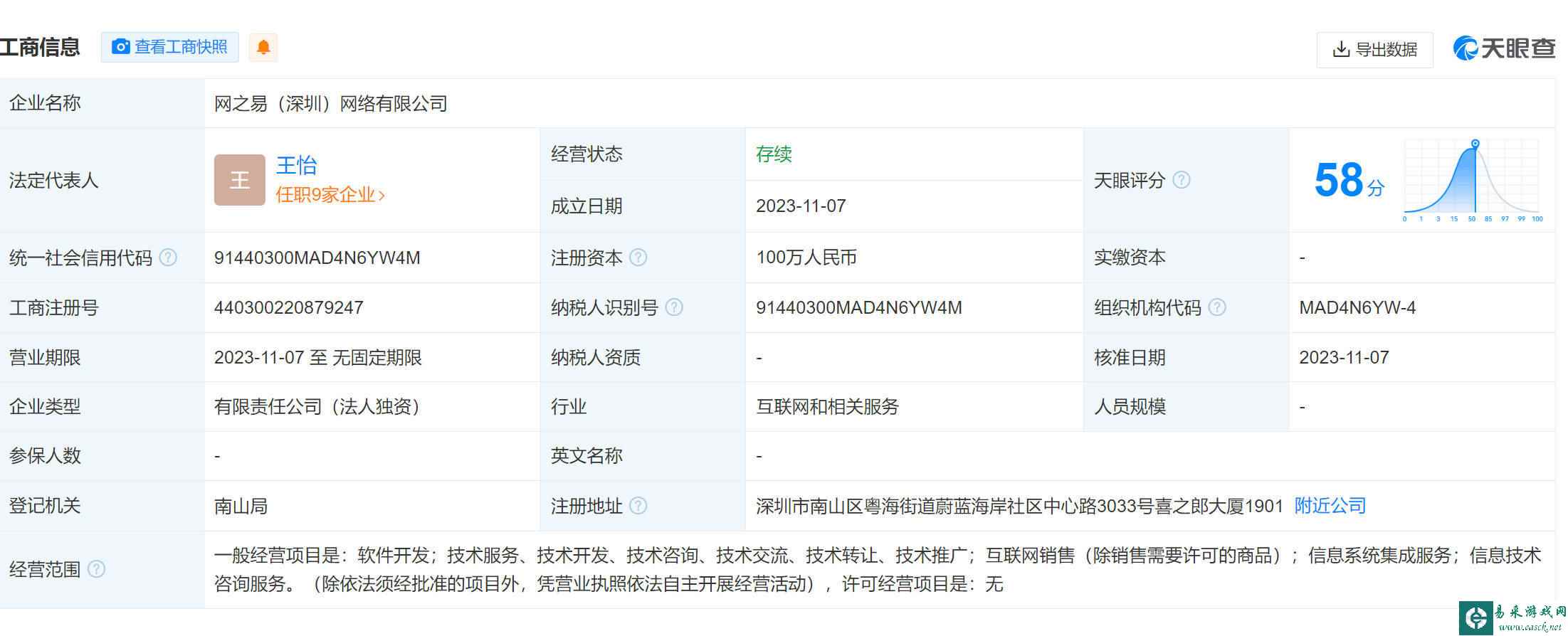Click help icon next to 经营范围
Screen dimensions: 1568x636
pyautogui.click(x=96, y=569)
